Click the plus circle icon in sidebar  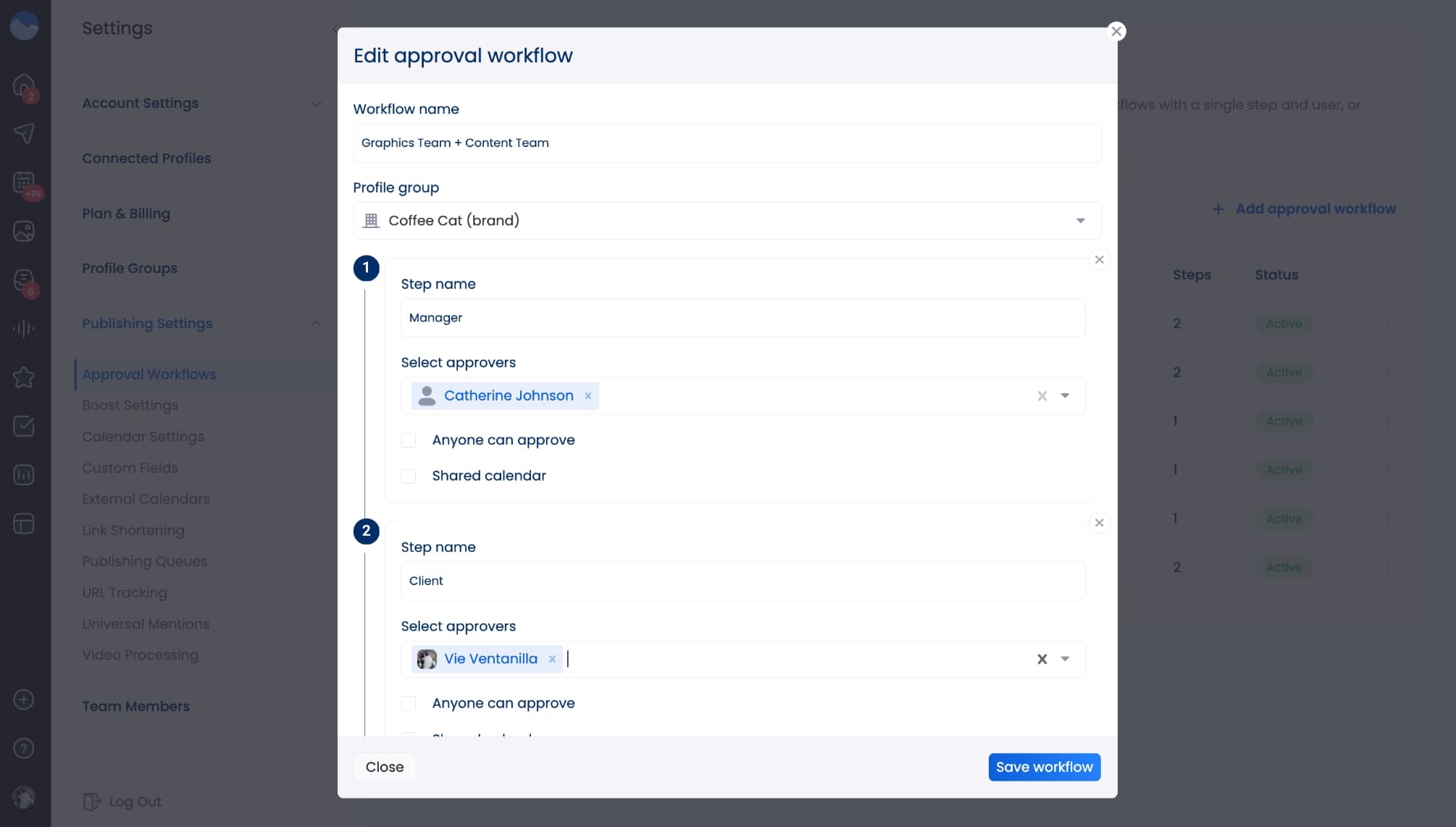coord(24,700)
